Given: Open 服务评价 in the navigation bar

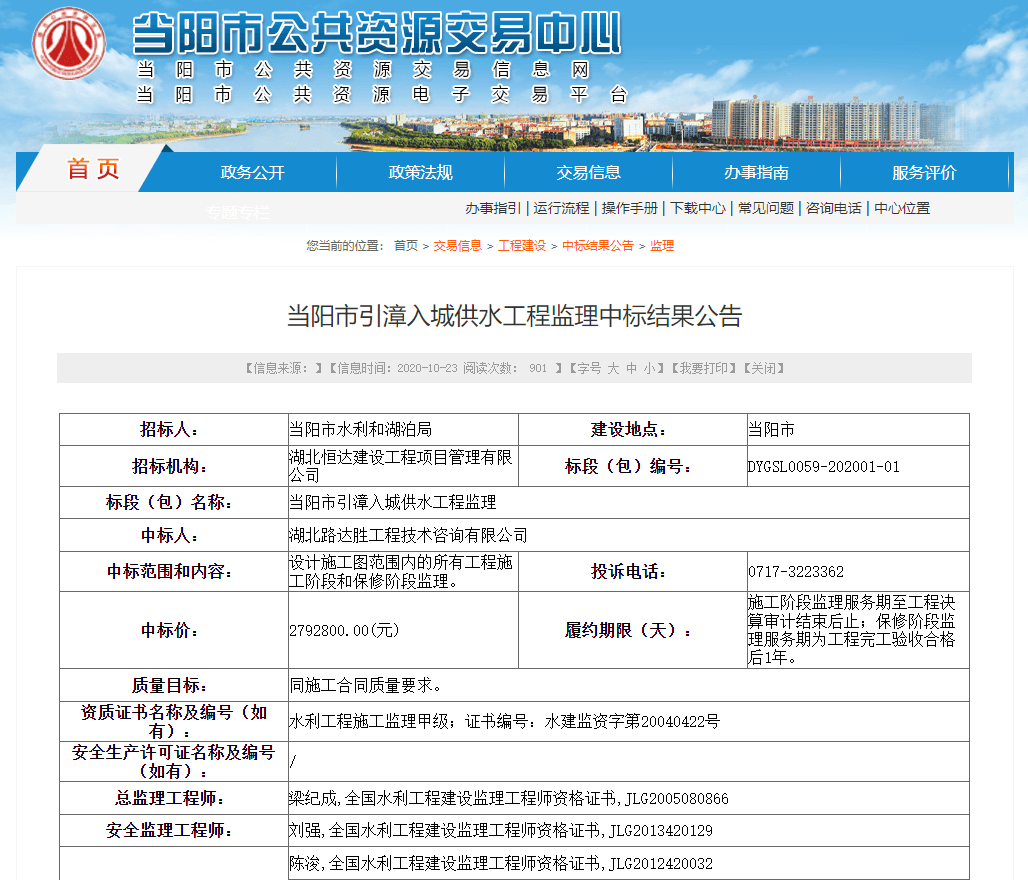Looking at the screenshot, I should tap(924, 173).
